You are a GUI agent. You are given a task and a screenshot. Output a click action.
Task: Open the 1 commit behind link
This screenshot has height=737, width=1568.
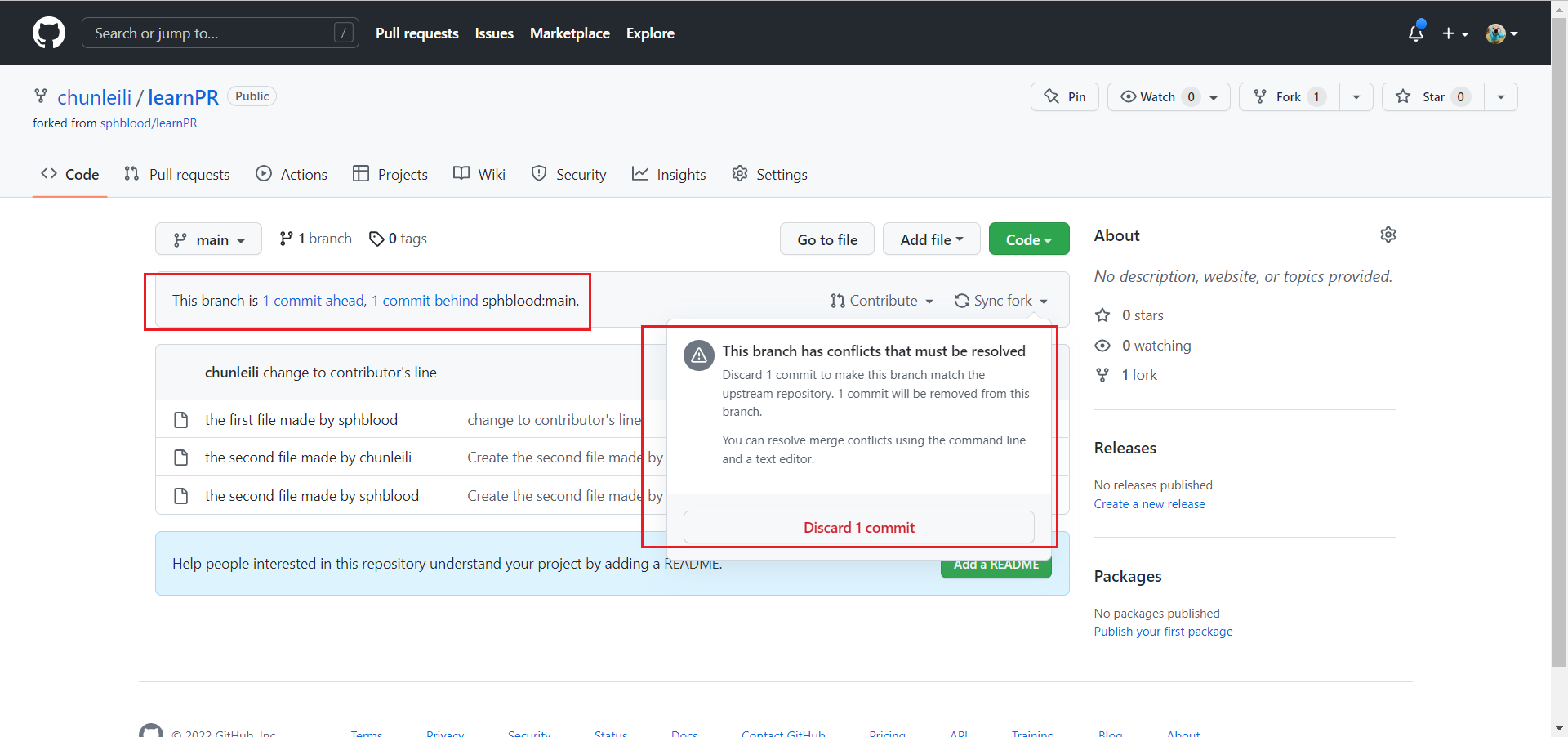point(425,301)
